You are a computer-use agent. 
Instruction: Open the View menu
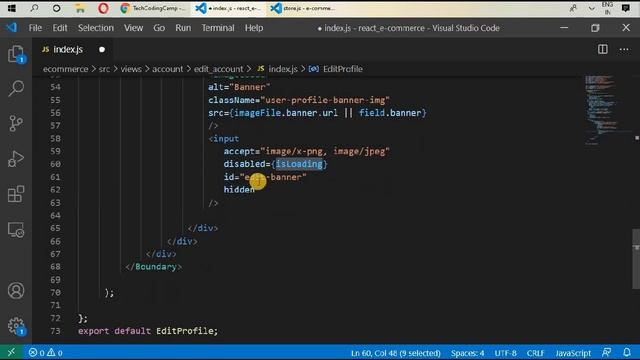(133, 28)
